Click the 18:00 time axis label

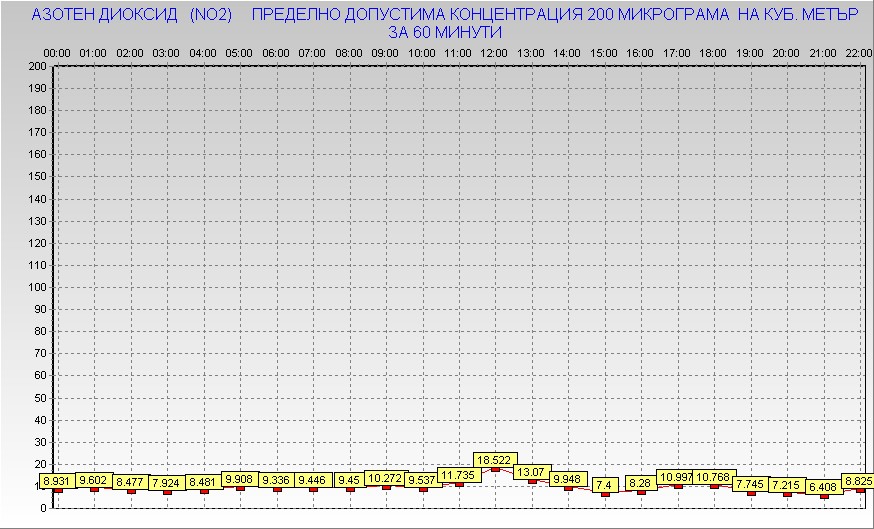pyautogui.click(x=713, y=54)
